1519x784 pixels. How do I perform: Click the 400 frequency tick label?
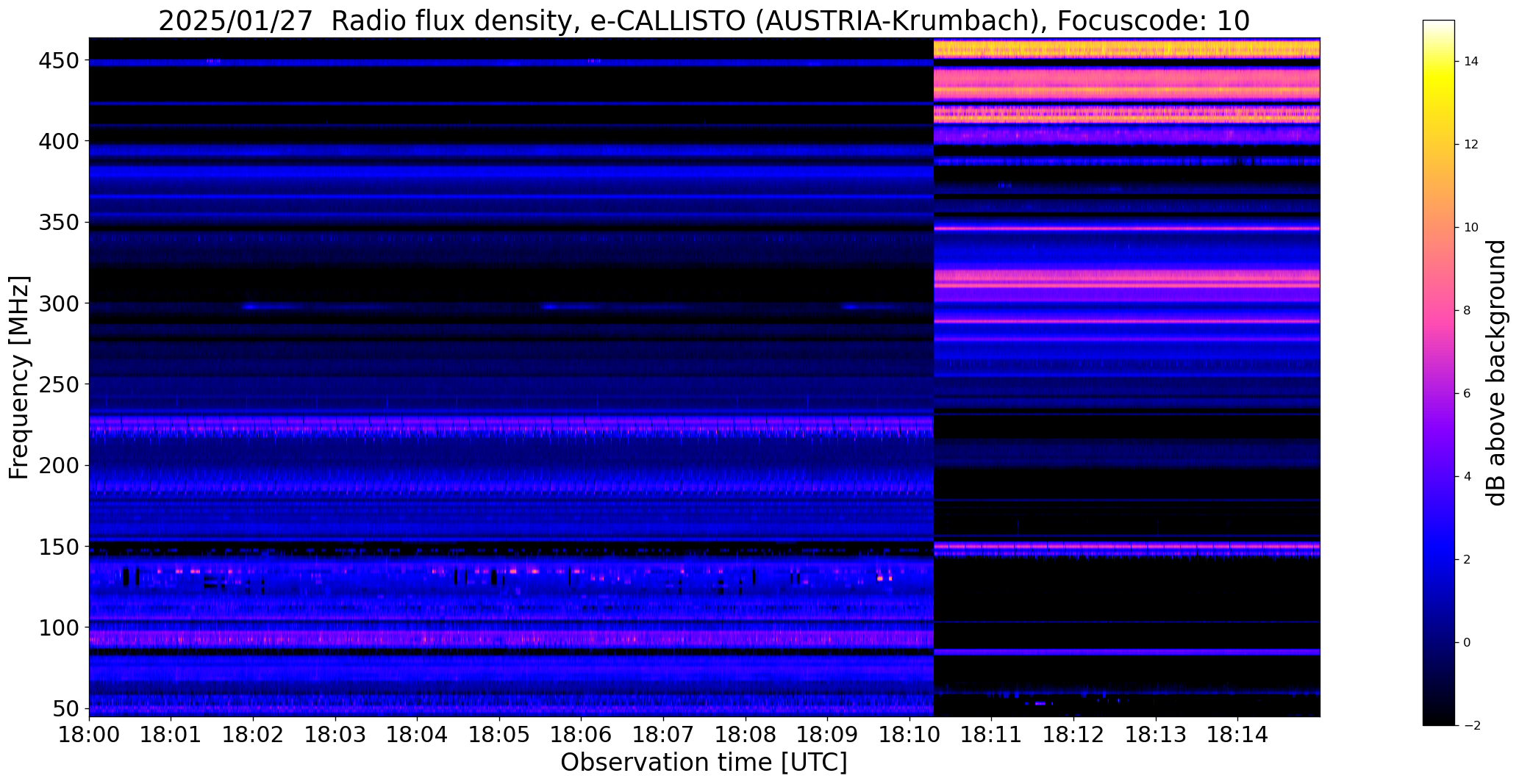(x=57, y=141)
